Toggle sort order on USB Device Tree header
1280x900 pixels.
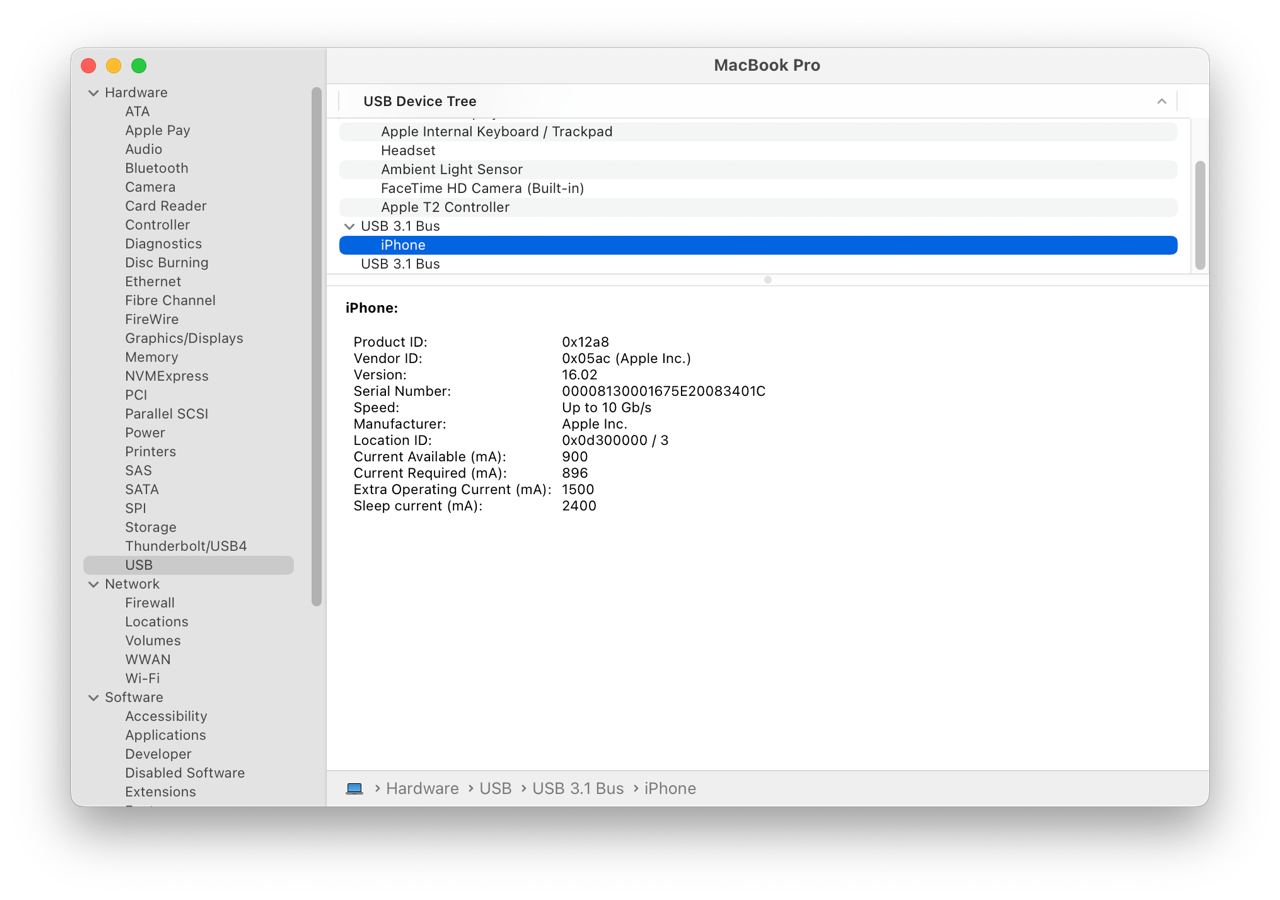coord(1161,101)
